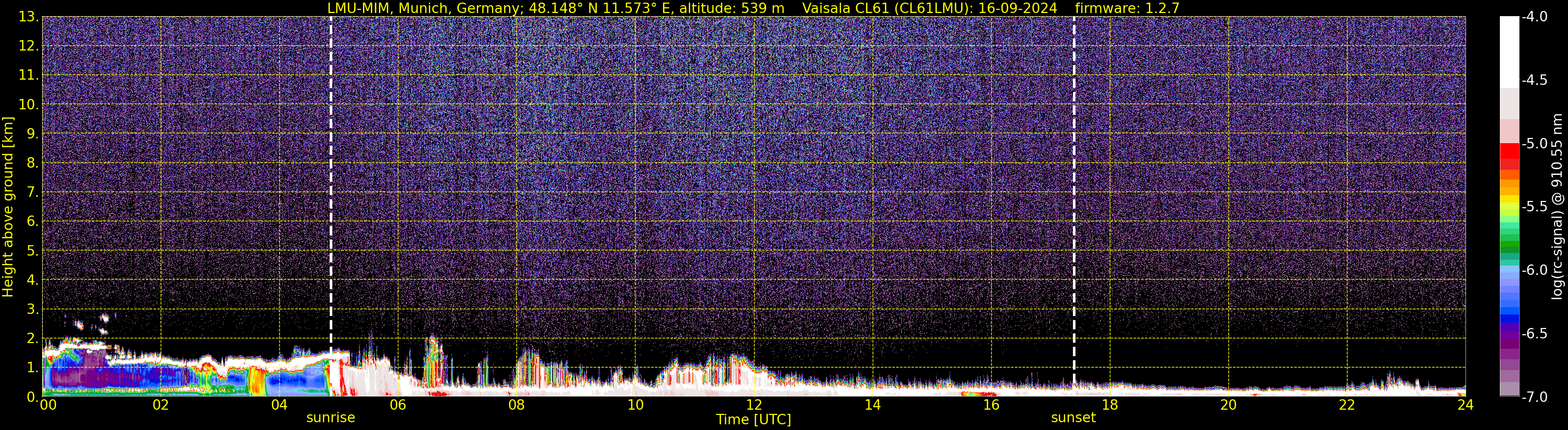Click the Time [UTC] axis label
The height and width of the screenshot is (430, 1568).
point(754,420)
